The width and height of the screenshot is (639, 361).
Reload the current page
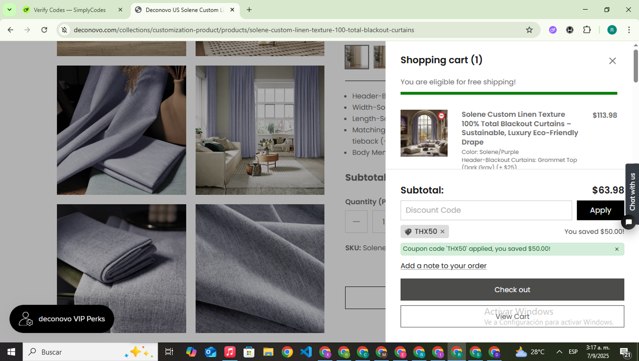click(x=44, y=30)
